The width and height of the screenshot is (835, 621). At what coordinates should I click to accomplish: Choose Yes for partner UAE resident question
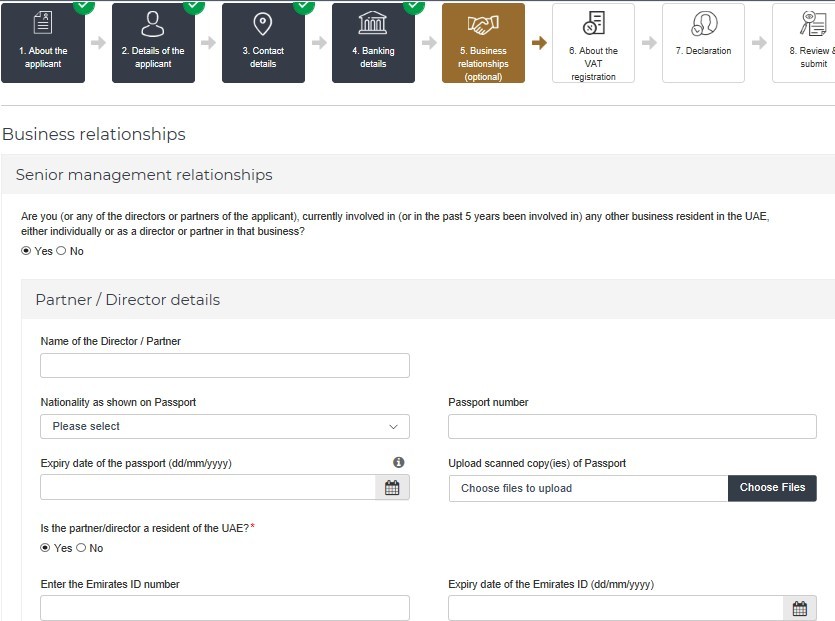[x=45, y=548]
